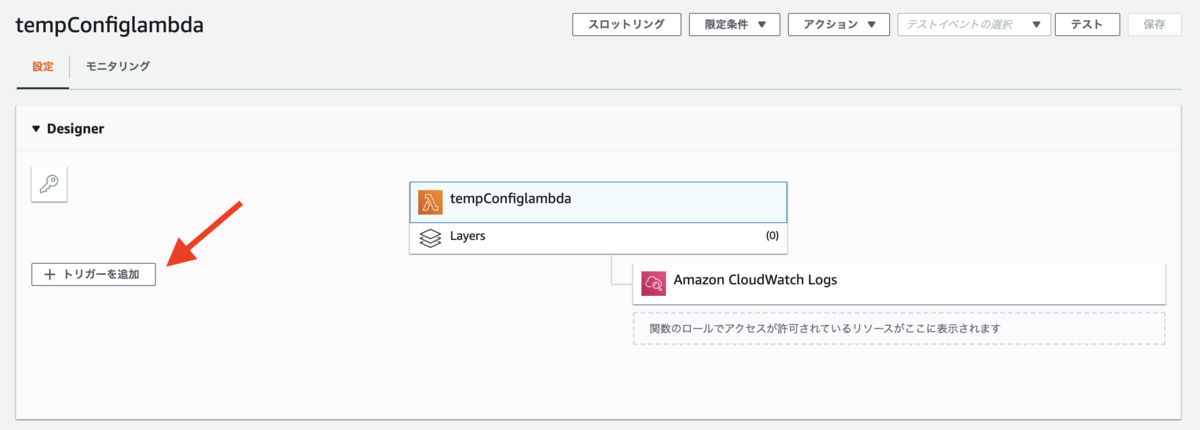This screenshot has height=430, width=1200.
Task: Click the テスト button
Action: tap(1087, 25)
